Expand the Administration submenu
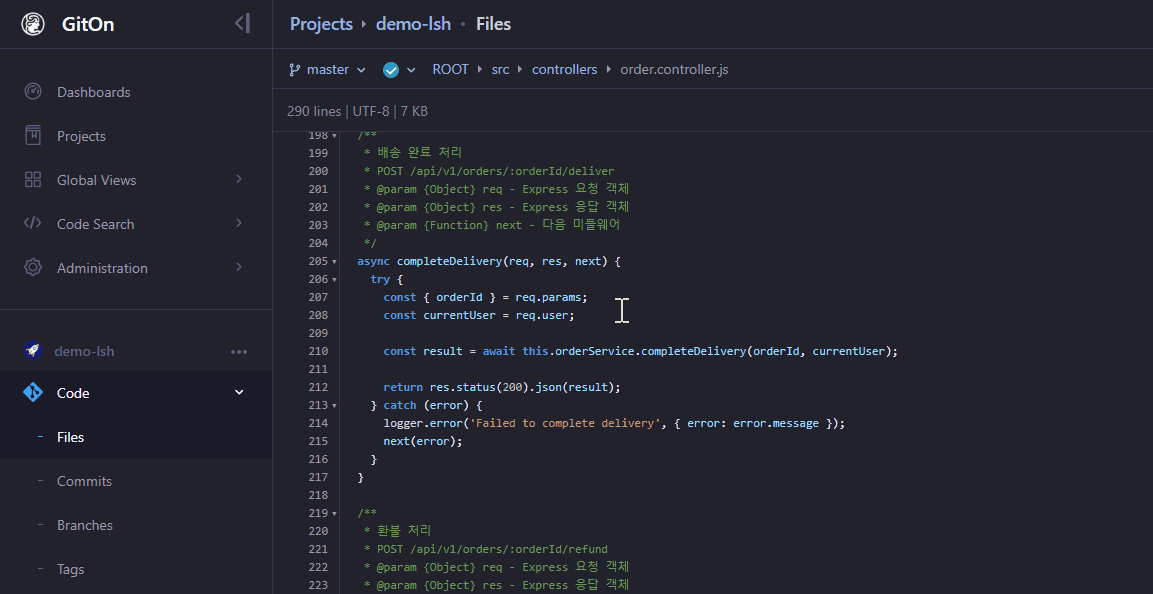The image size is (1153, 594). [239, 268]
